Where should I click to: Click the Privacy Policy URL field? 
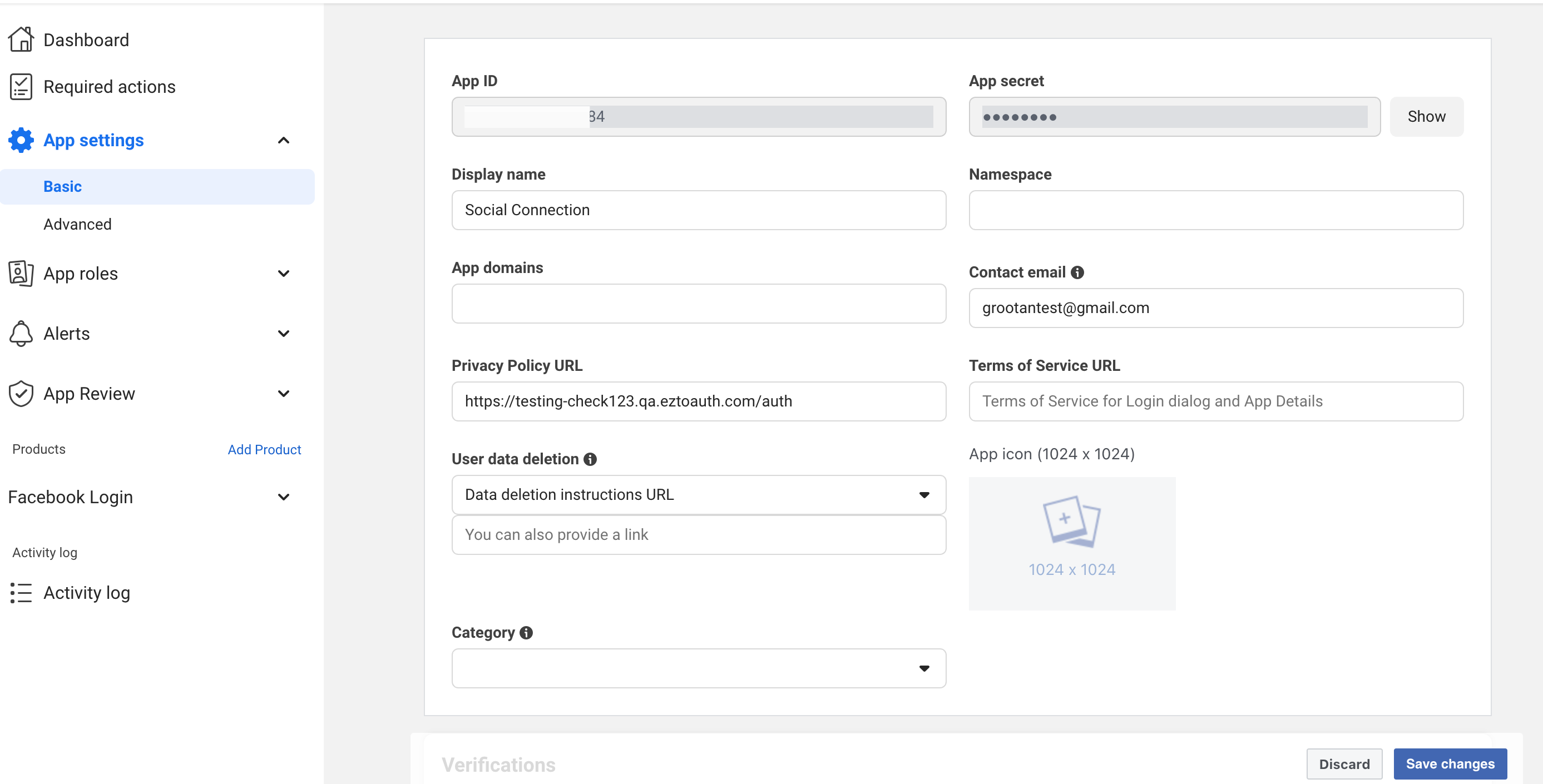pos(699,401)
